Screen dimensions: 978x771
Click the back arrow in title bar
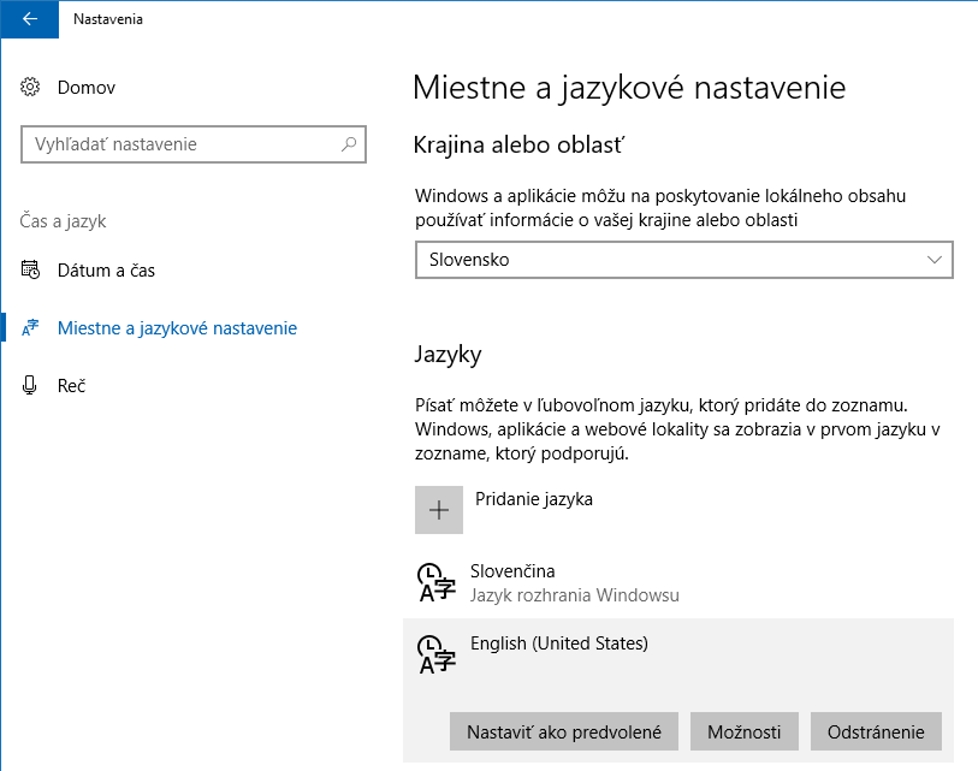pyautogui.click(x=29, y=19)
